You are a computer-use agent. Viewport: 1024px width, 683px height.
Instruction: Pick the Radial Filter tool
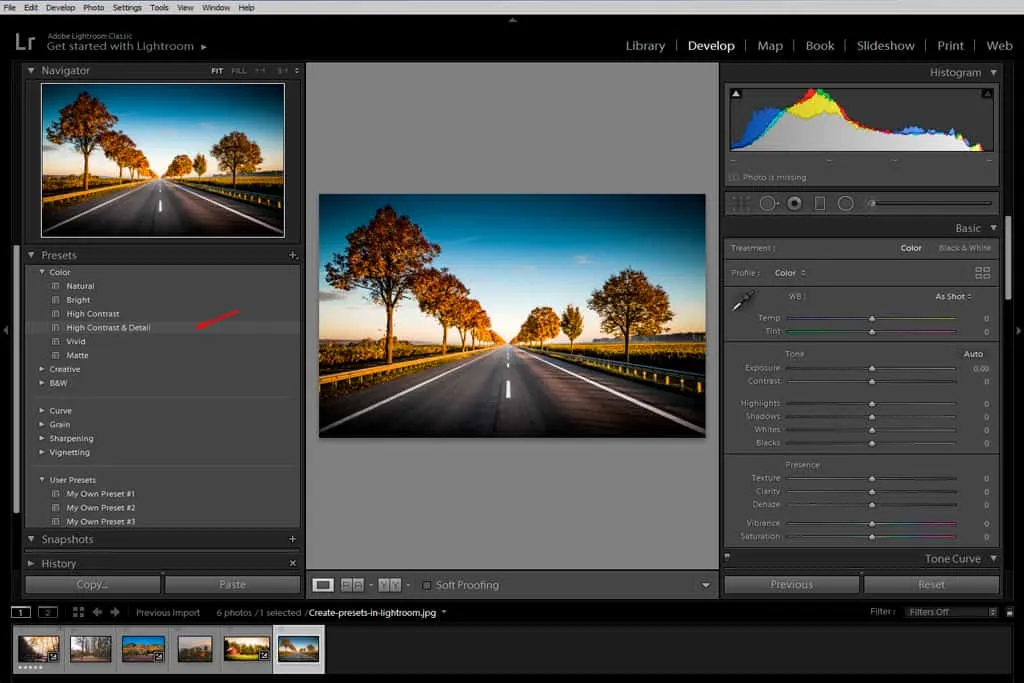pyautogui.click(x=845, y=203)
